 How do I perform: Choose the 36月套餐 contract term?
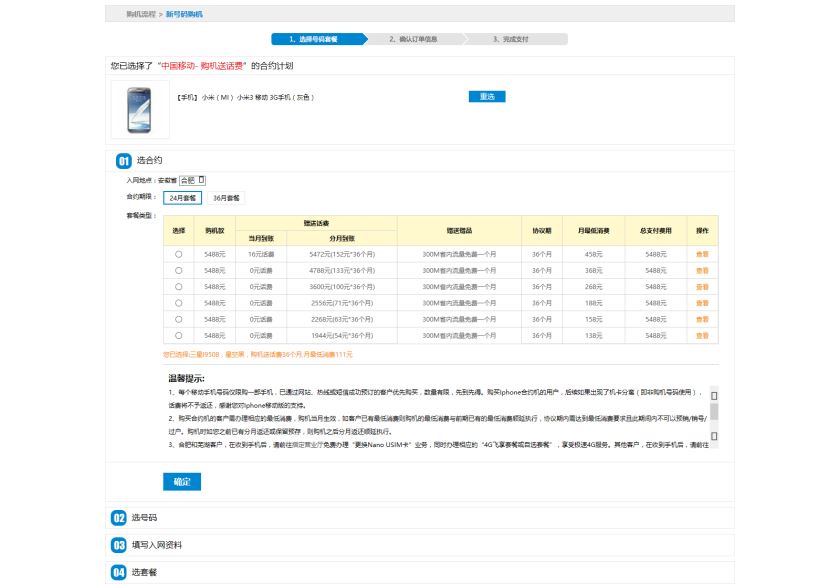[x=226, y=198]
